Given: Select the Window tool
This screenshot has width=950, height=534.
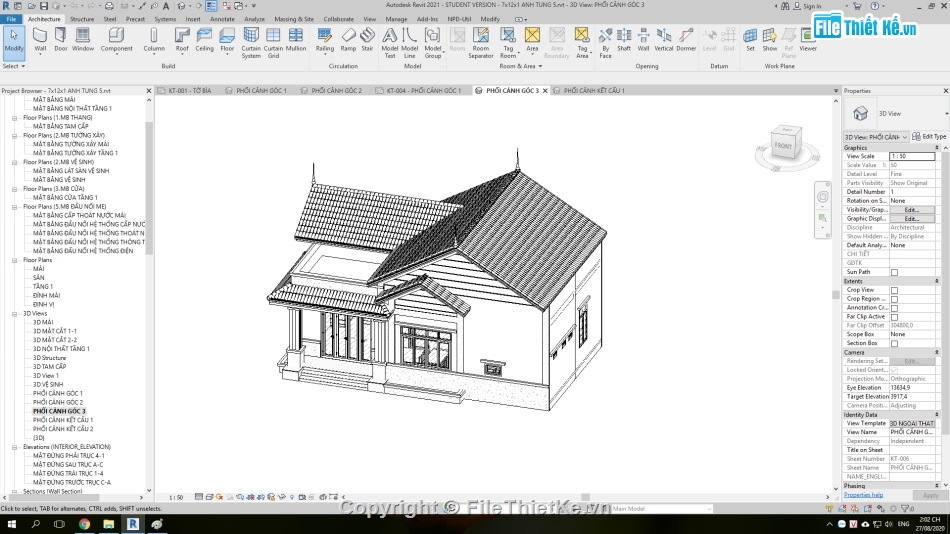Looking at the screenshot, I should point(83,40).
